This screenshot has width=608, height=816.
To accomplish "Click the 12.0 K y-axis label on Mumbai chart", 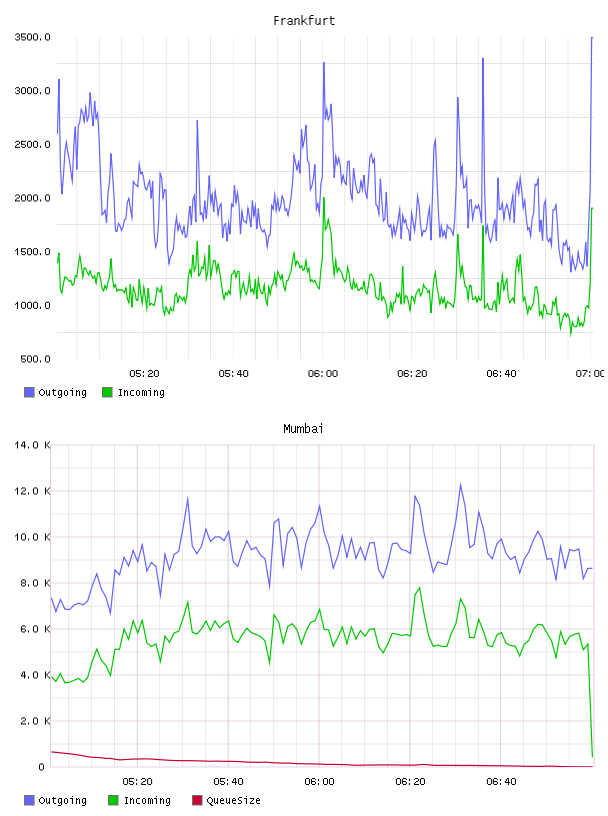I will [x=32, y=491].
